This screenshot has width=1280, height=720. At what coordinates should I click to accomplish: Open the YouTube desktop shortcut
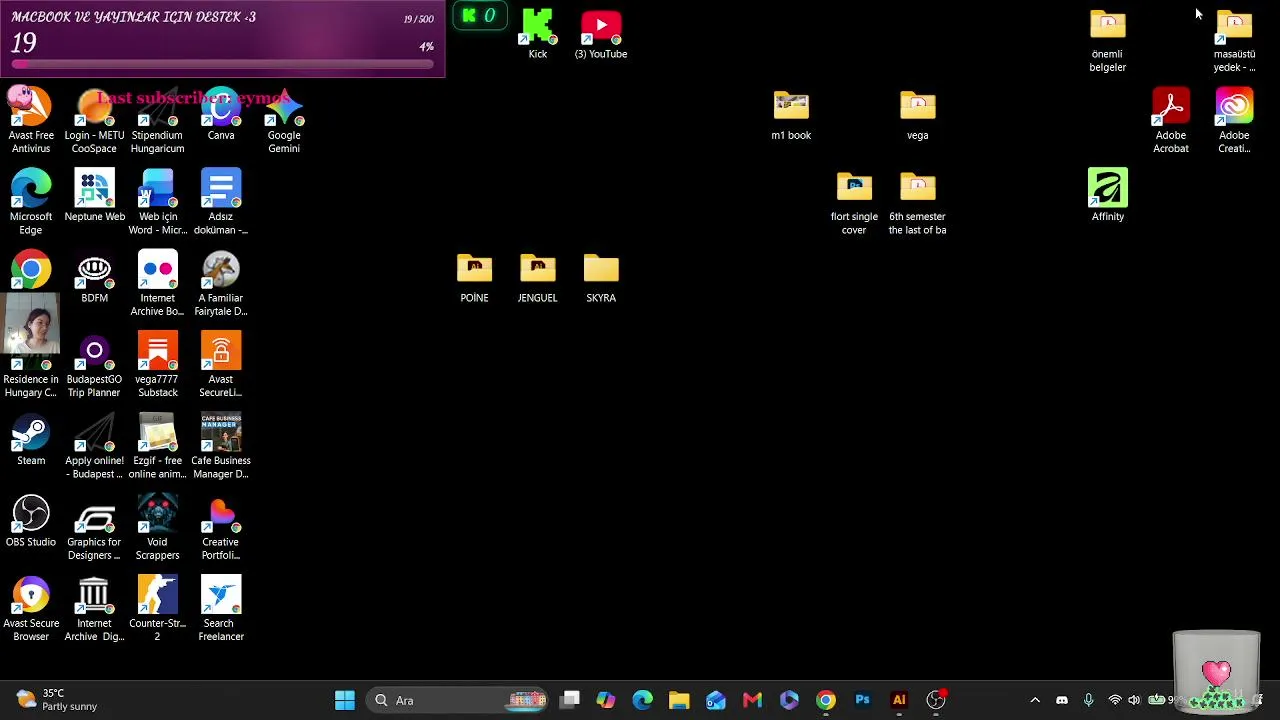tap(601, 35)
